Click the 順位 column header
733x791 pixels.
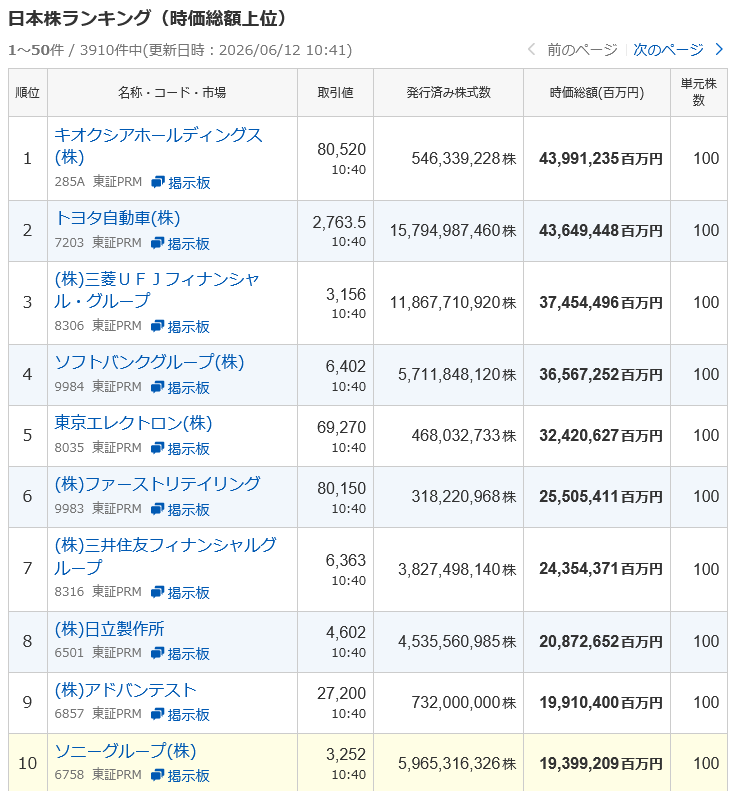coord(28,92)
